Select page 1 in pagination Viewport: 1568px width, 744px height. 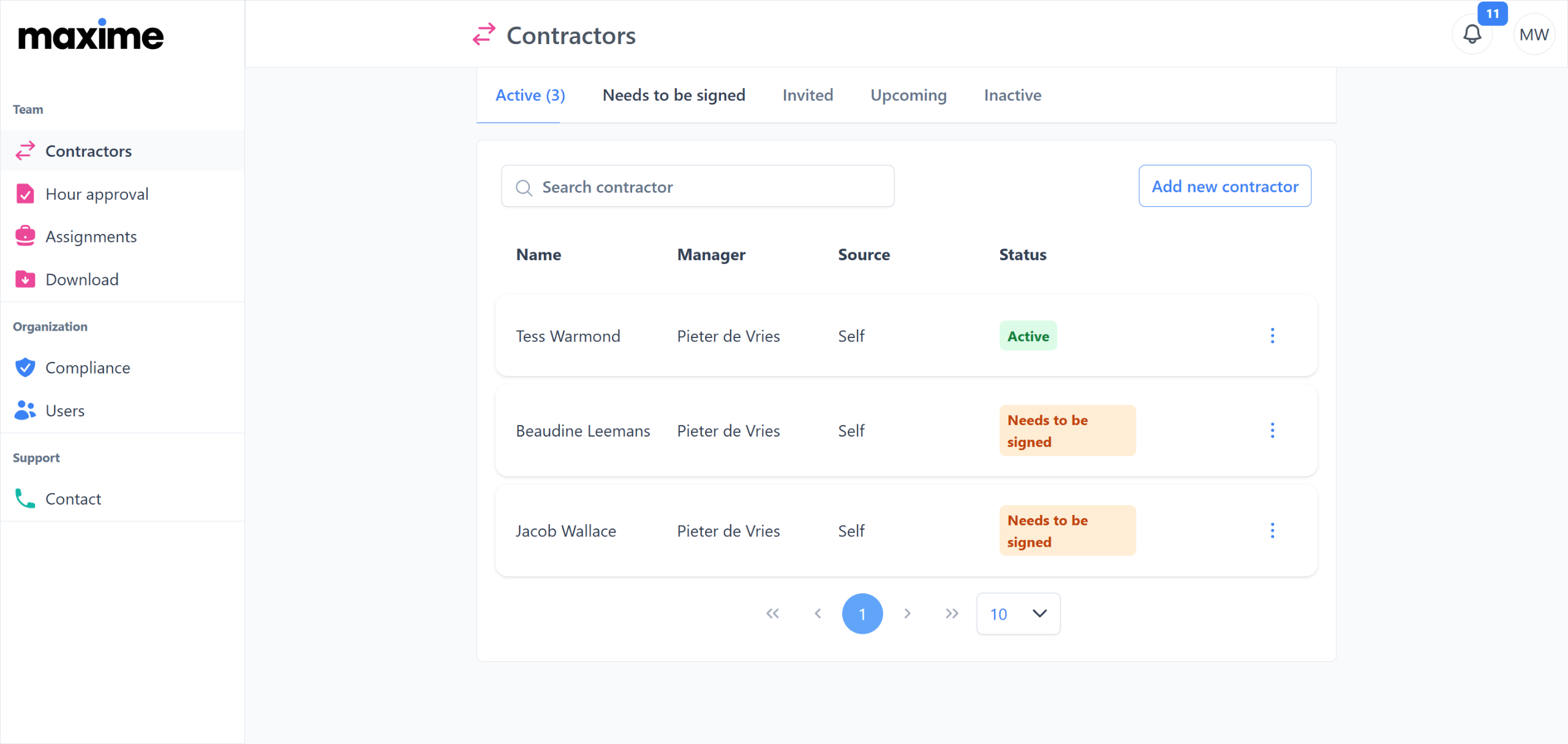click(x=862, y=614)
